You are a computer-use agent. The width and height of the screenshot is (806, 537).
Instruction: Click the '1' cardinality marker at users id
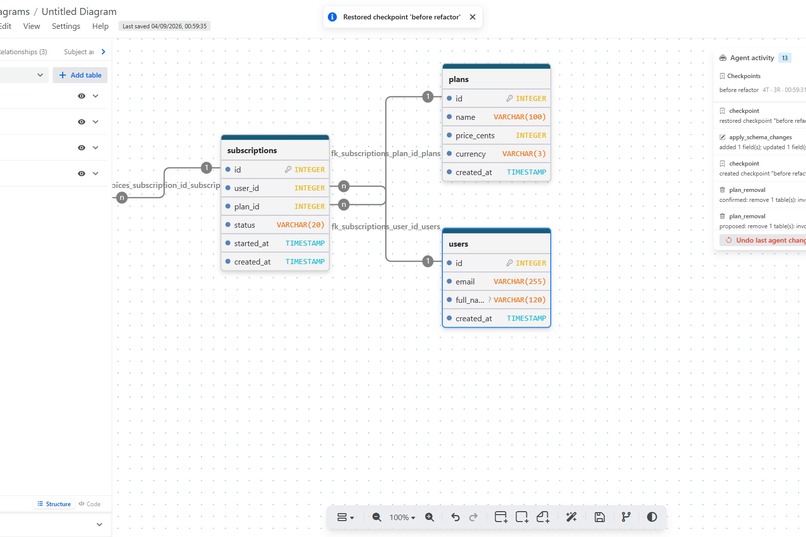pyautogui.click(x=428, y=261)
